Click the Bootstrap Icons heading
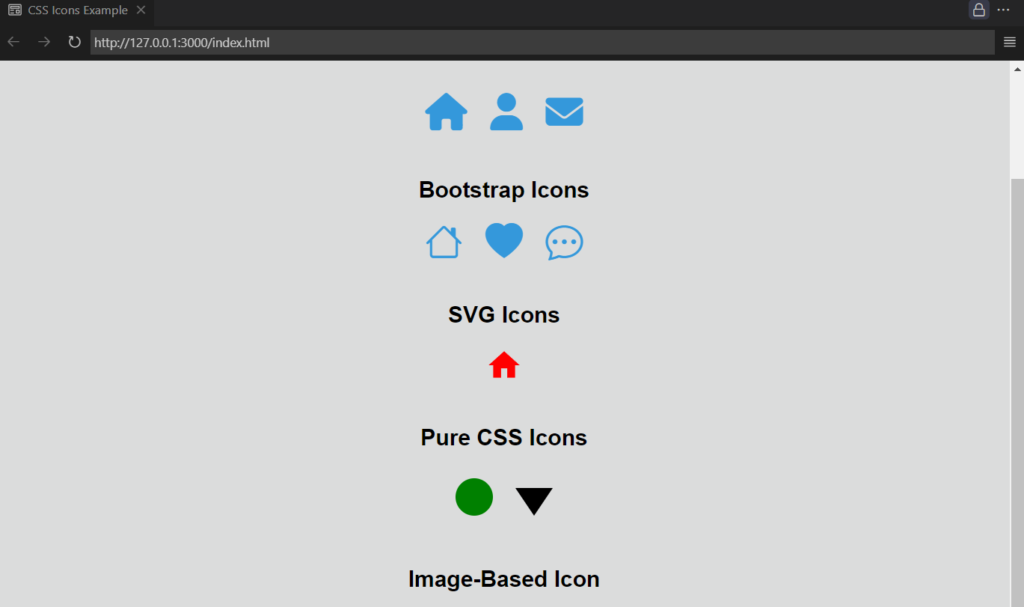Viewport: 1024px width, 607px height. coord(504,189)
